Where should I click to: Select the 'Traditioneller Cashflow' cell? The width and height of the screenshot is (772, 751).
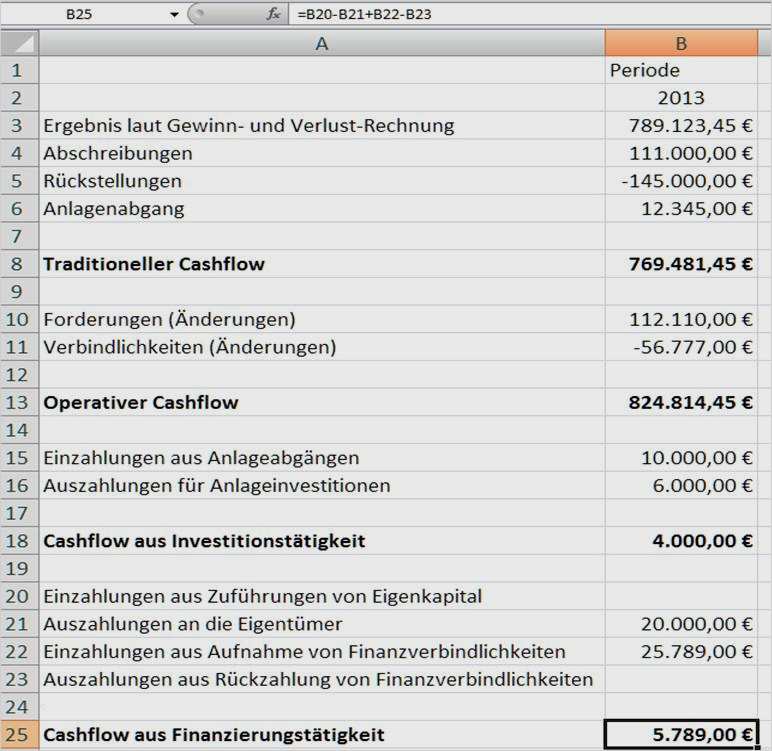[x=322, y=264]
